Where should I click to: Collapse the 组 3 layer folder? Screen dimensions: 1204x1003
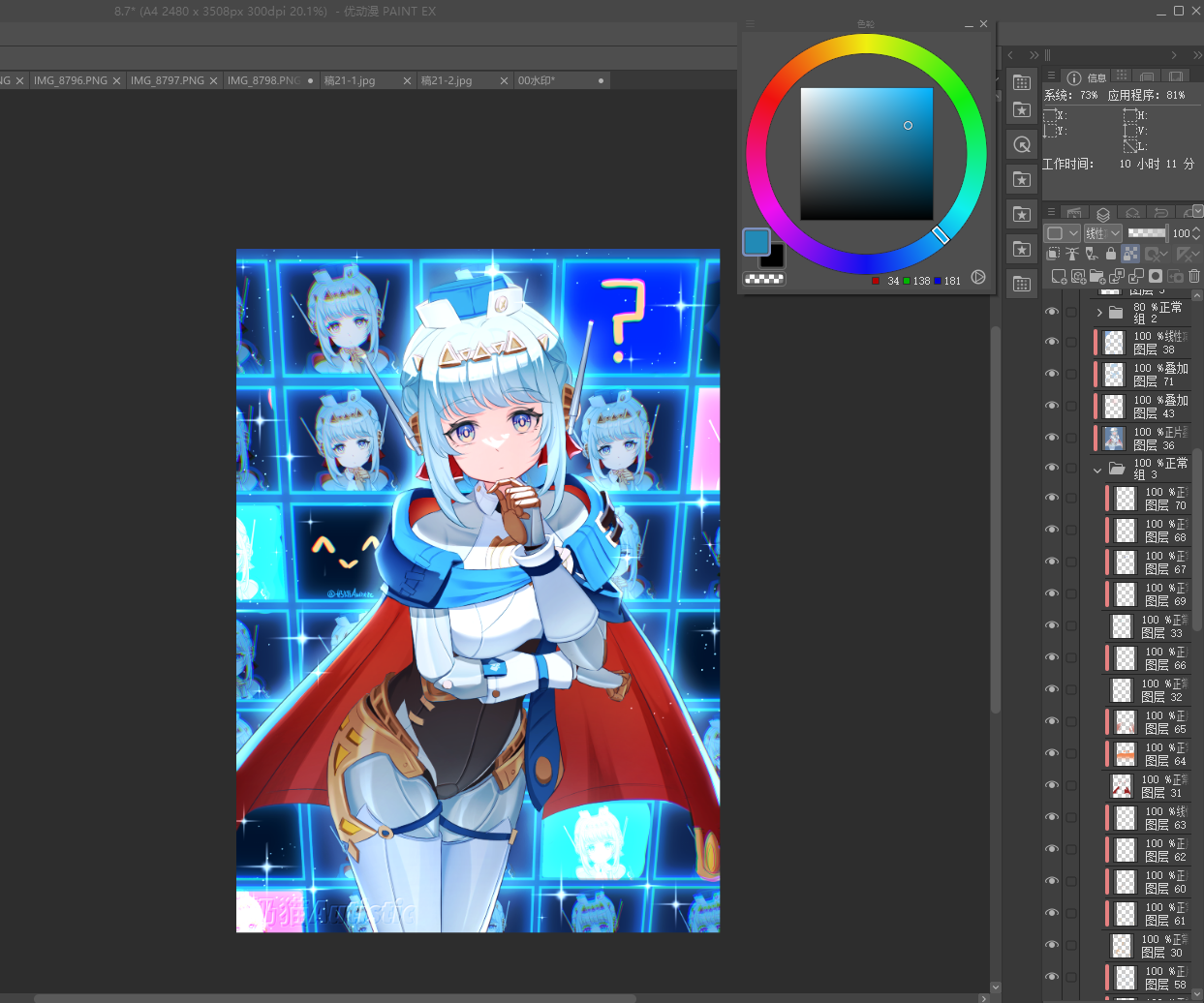[x=1097, y=470]
